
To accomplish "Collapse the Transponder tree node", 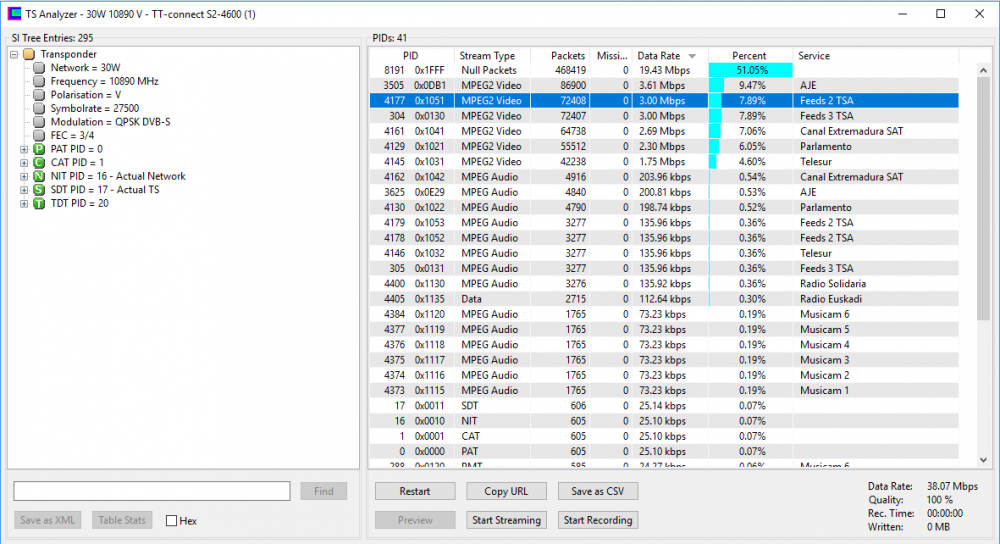I will point(14,54).
